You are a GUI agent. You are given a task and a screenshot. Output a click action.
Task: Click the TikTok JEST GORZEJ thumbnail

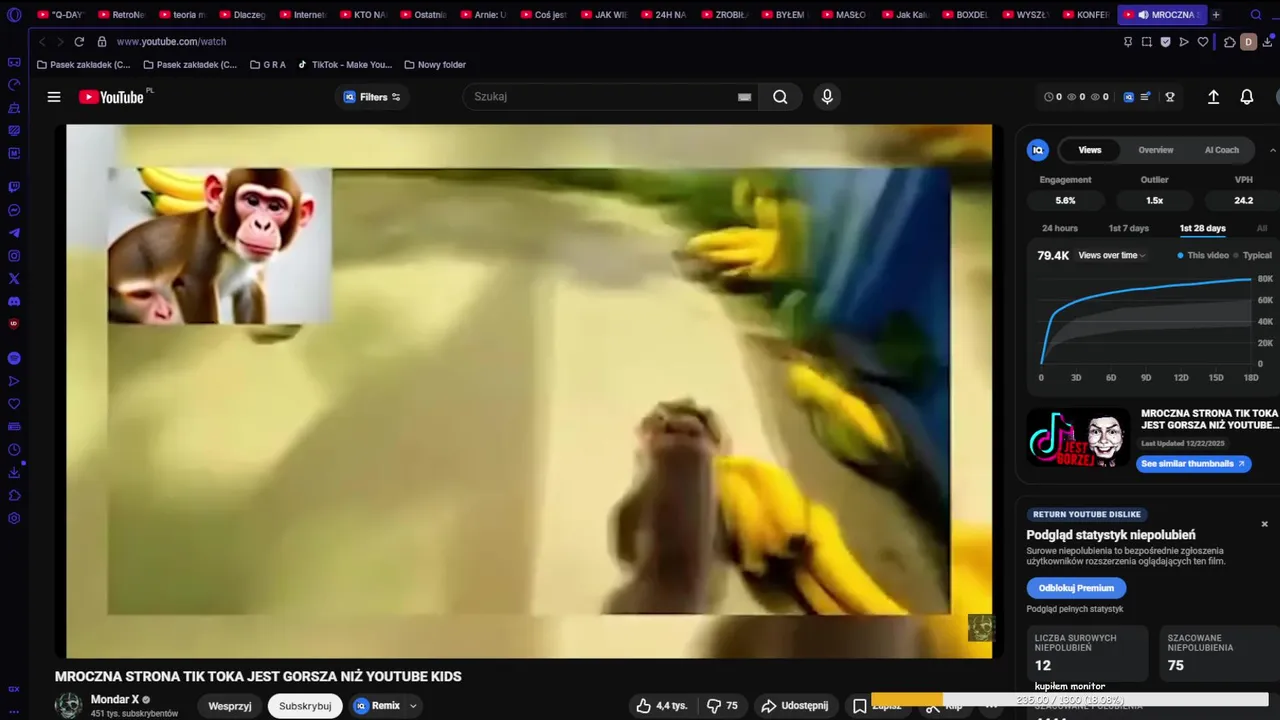click(1078, 438)
